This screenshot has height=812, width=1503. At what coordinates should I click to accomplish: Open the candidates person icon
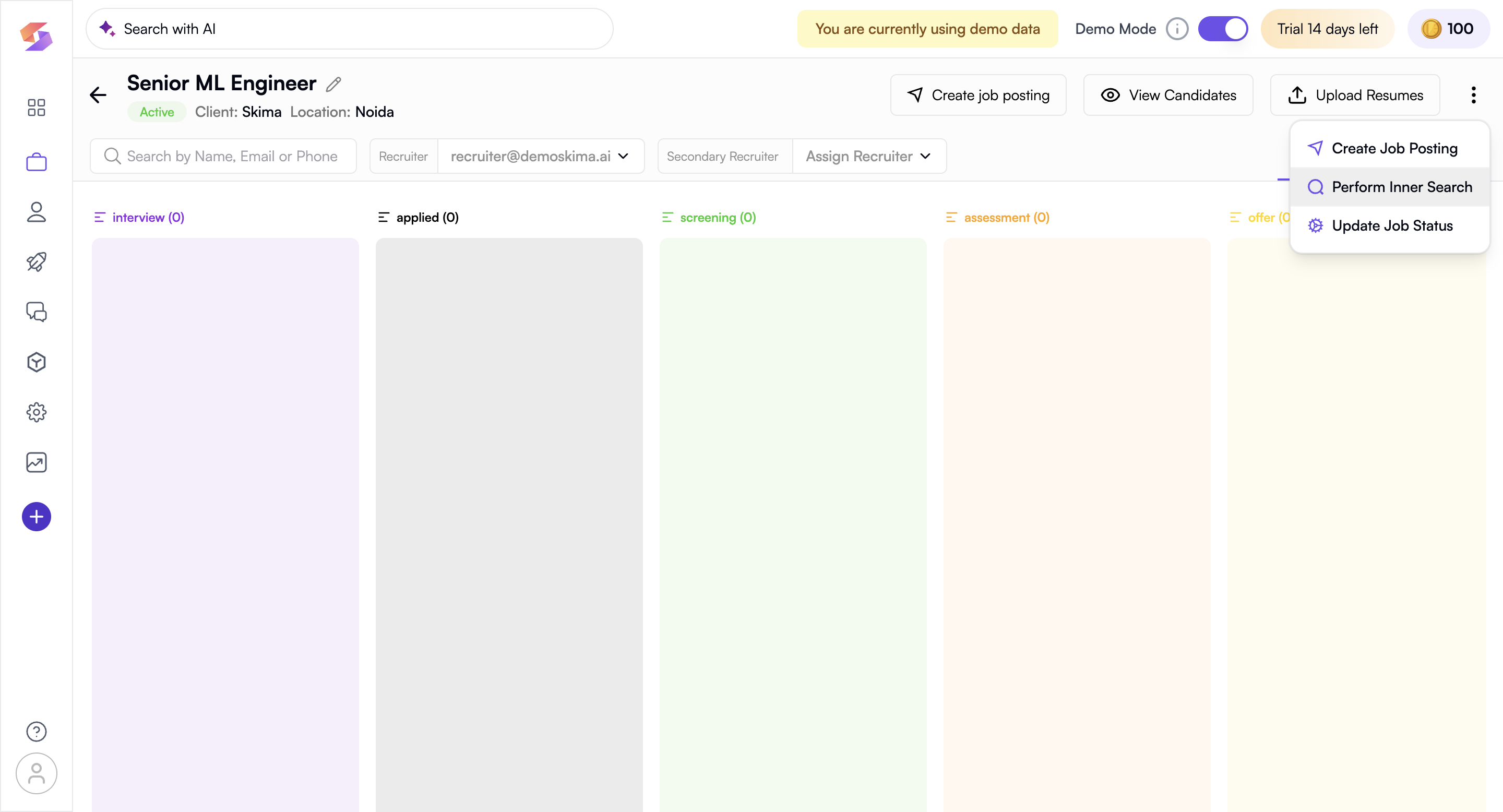click(x=36, y=212)
